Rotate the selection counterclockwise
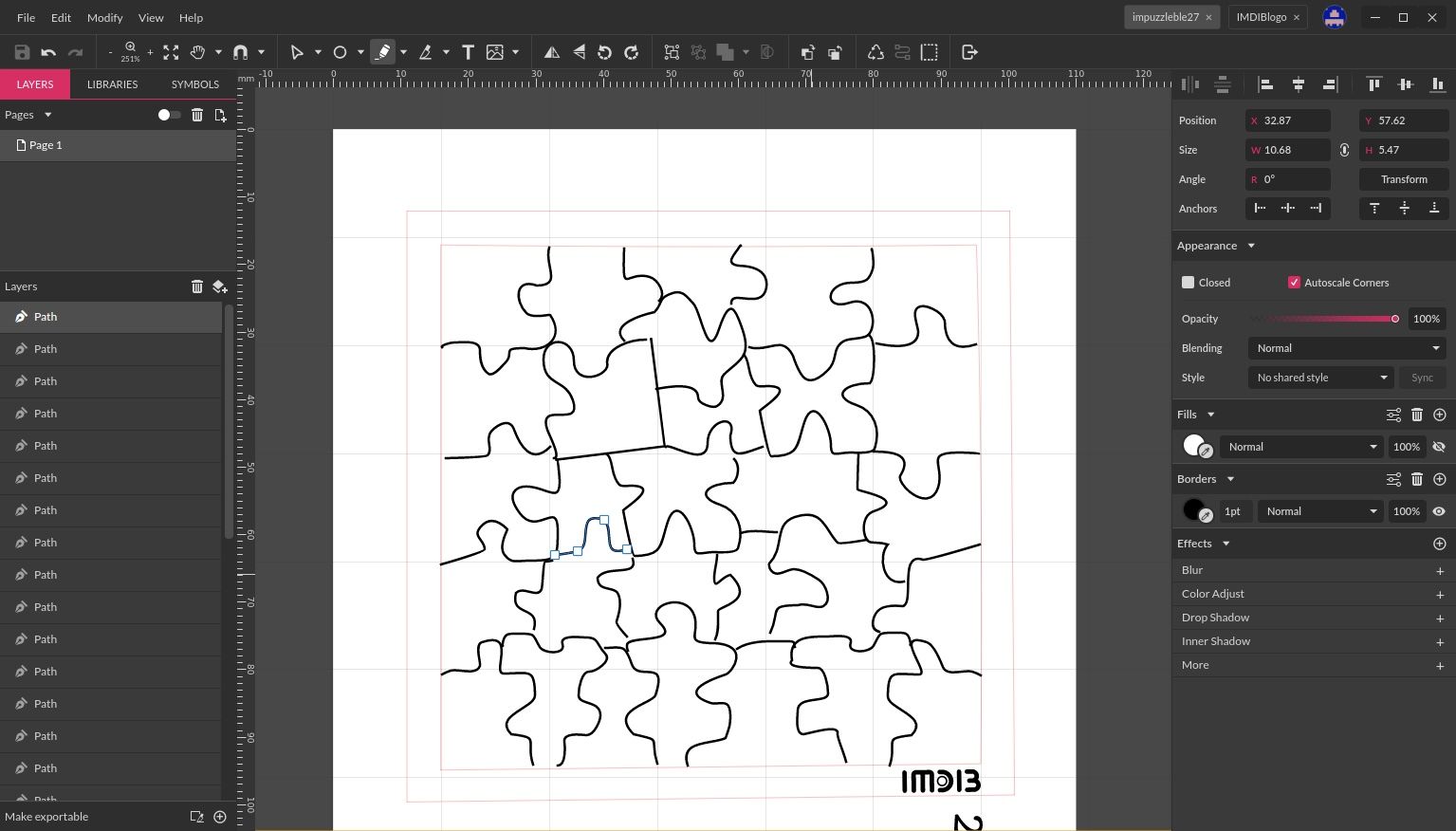This screenshot has width=1456, height=831. click(604, 52)
